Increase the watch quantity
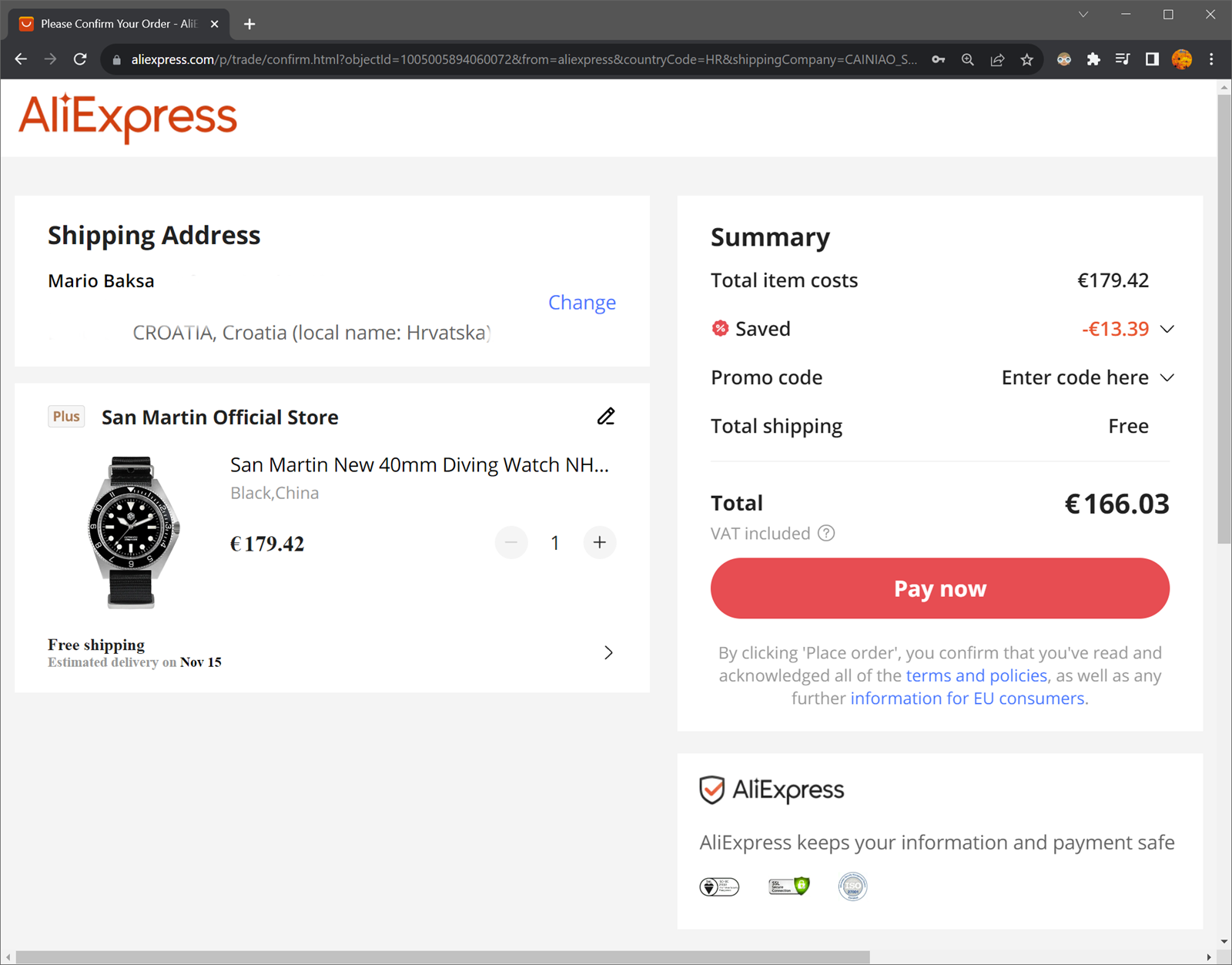The width and height of the screenshot is (1232, 965). pos(600,543)
